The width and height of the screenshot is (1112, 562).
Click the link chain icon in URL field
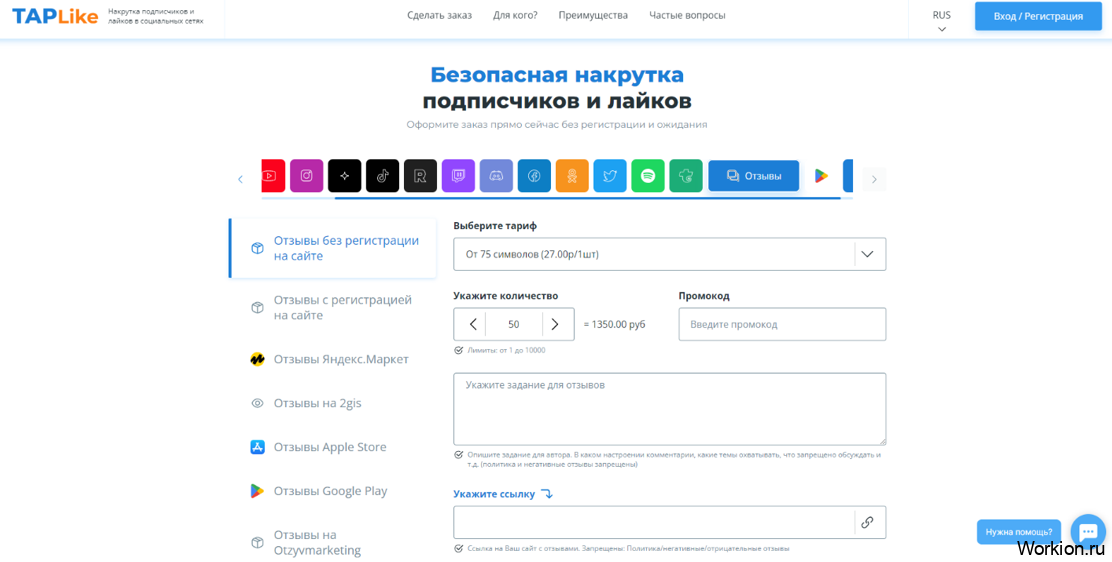867,522
